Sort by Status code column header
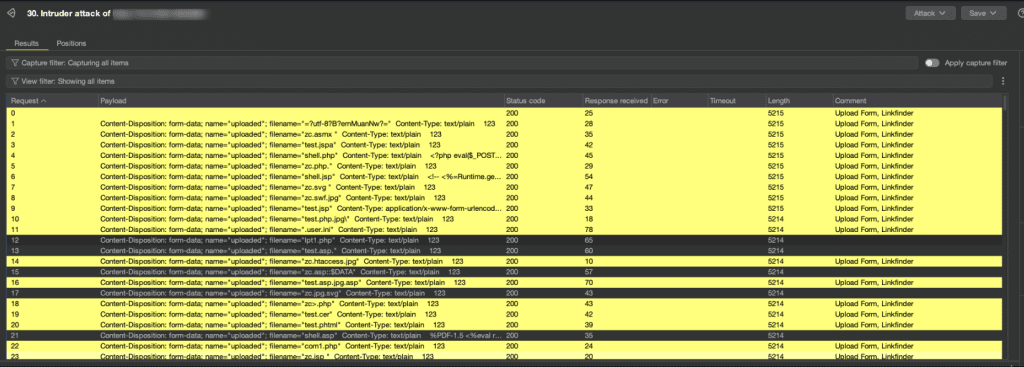Viewport: 1024px width, 367px height. click(x=525, y=101)
